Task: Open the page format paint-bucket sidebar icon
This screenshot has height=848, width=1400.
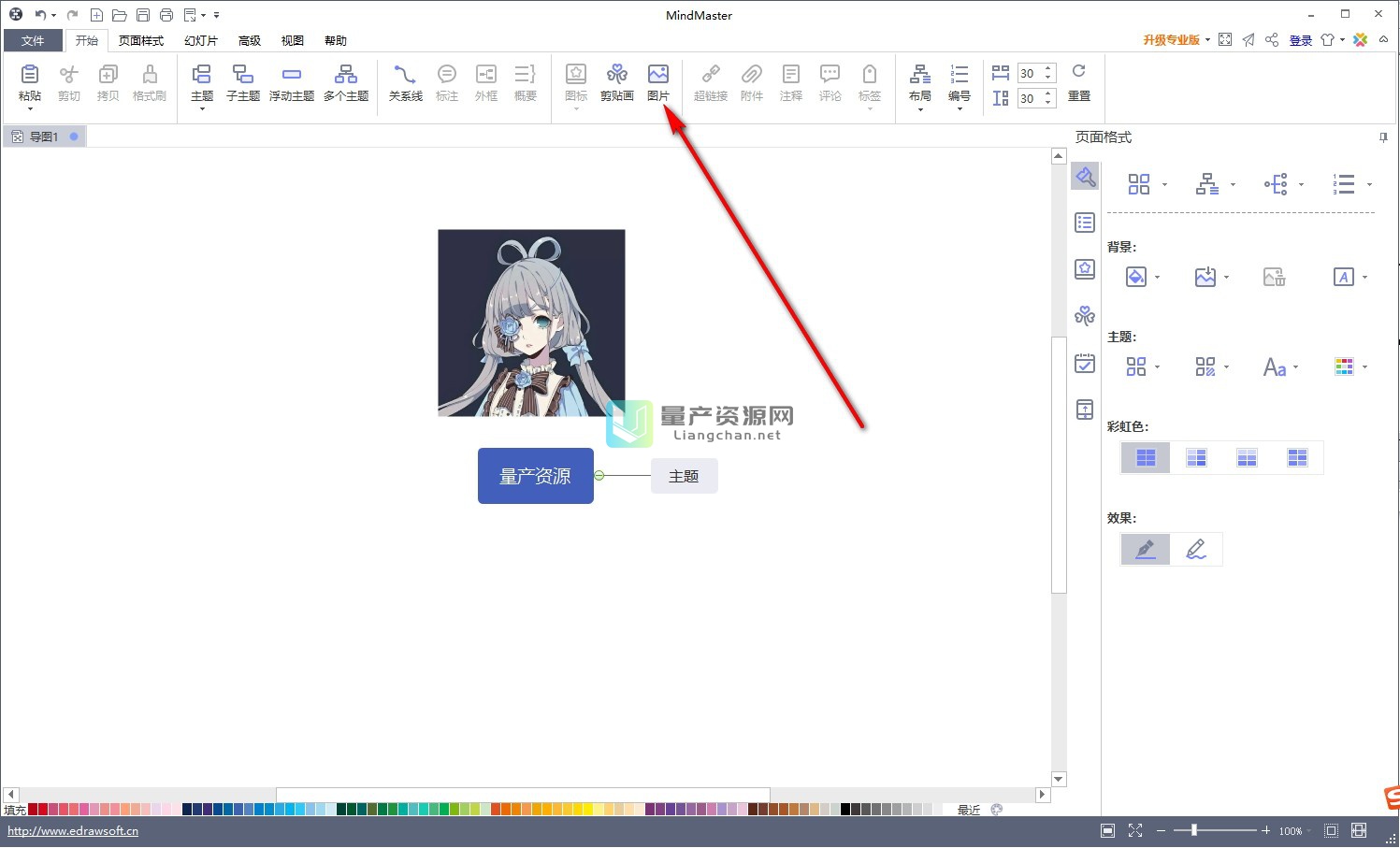Action: click(x=1085, y=177)
